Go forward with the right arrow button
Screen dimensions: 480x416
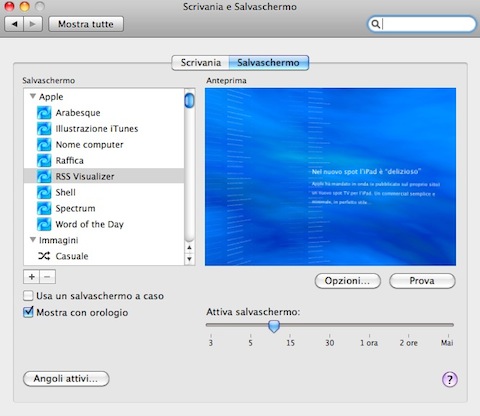point(33,24)
